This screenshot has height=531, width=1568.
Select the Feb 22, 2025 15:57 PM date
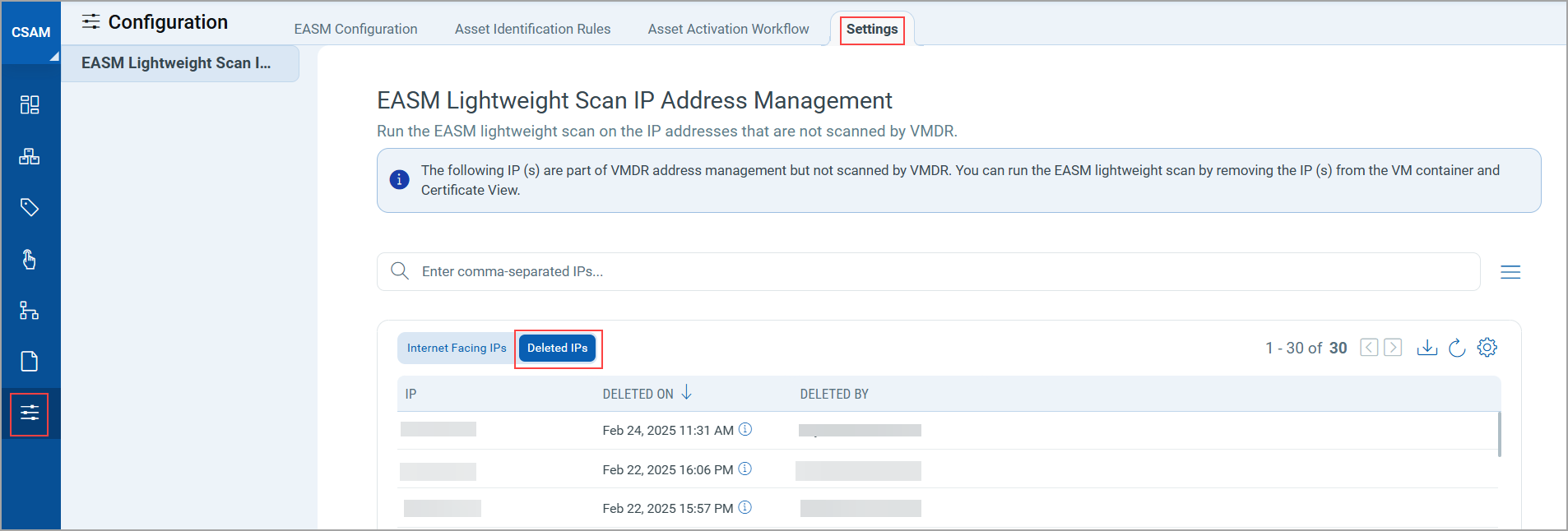(668, 509)
